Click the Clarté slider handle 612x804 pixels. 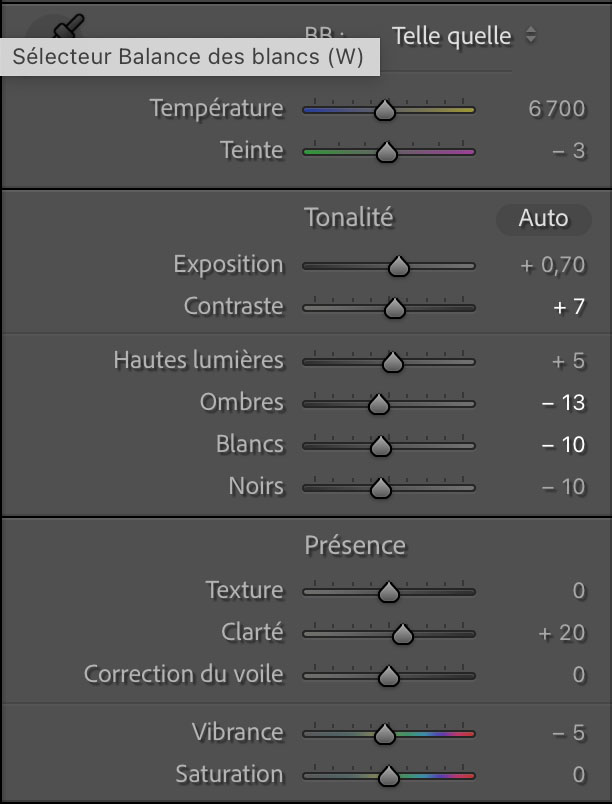tap(402, 634)
